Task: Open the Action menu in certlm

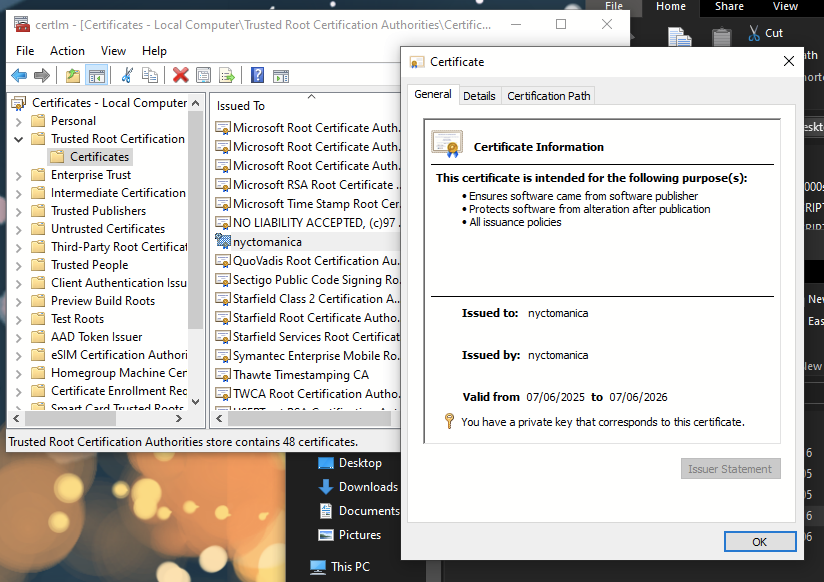Action: [x=67, y=51]
